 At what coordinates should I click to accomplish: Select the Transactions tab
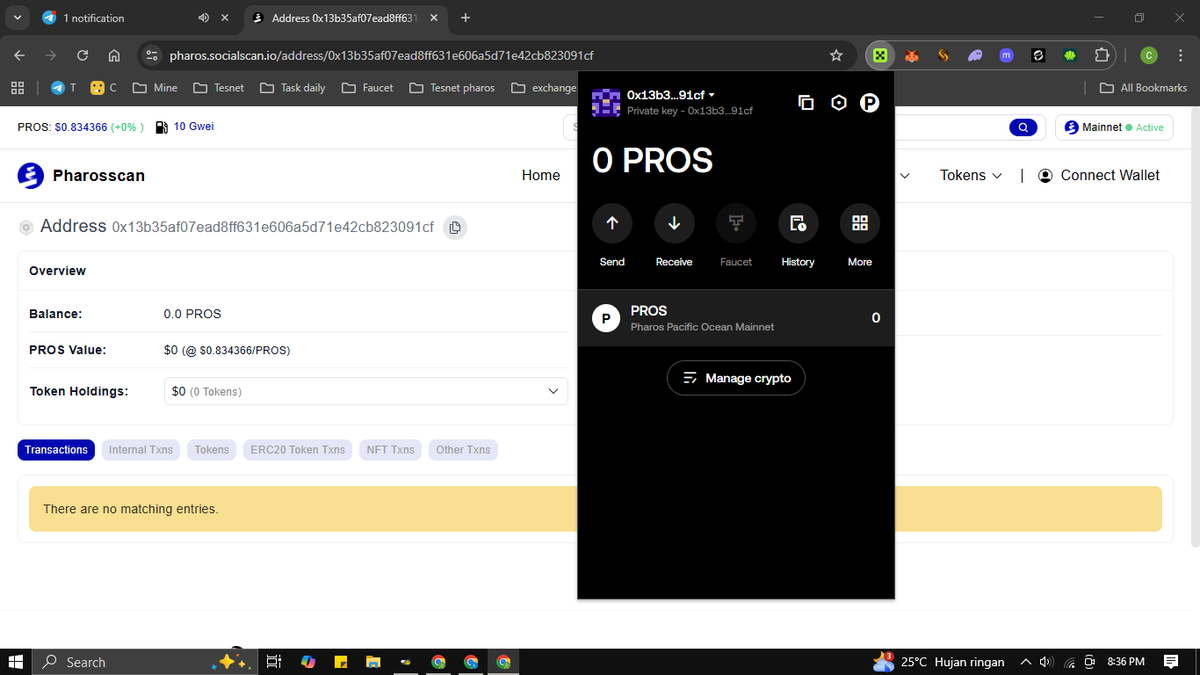(56, 450)
